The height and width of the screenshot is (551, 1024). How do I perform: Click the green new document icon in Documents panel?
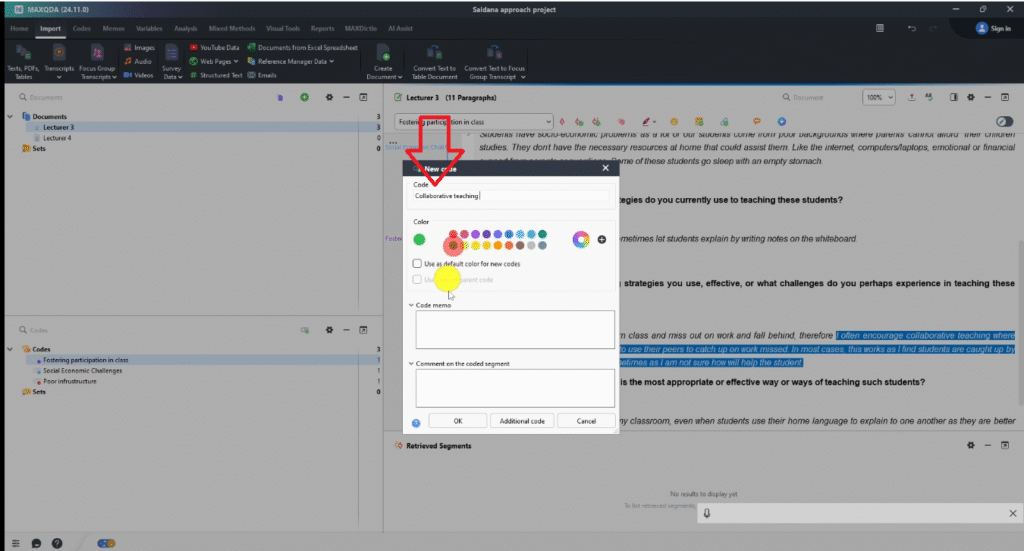[x=304, y=97]
